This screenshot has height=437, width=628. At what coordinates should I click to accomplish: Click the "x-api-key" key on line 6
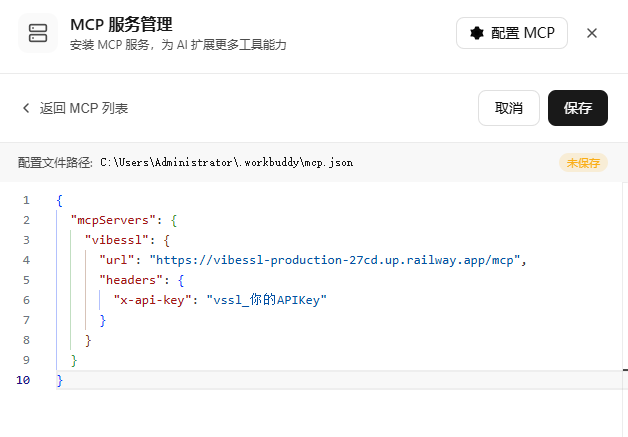152,300
